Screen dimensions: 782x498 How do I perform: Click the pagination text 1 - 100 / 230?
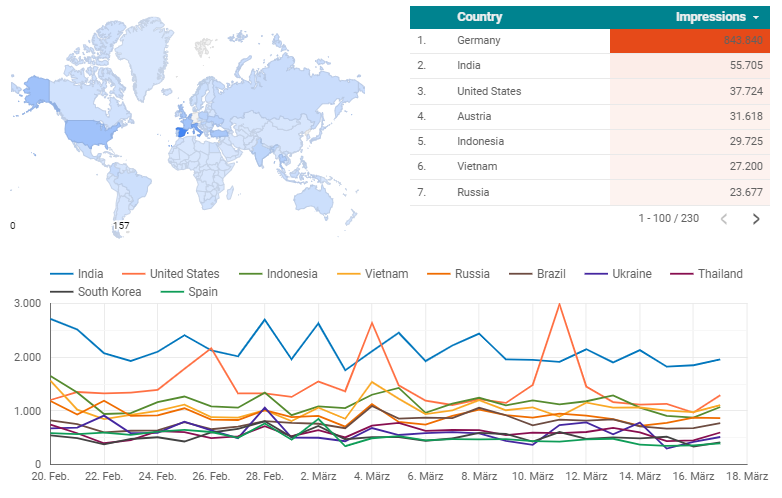668,218
